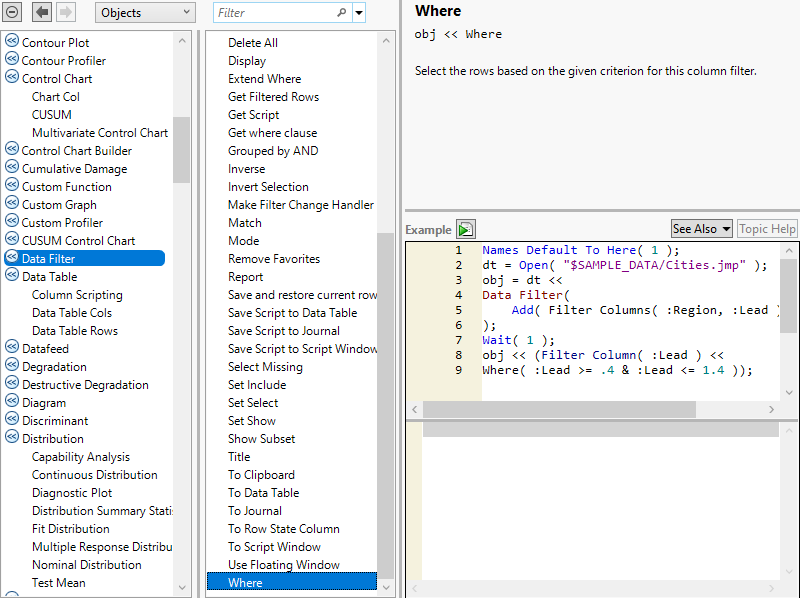The image size is (800, 598).
Task: Select Delete All message
Action: (253, 43)
